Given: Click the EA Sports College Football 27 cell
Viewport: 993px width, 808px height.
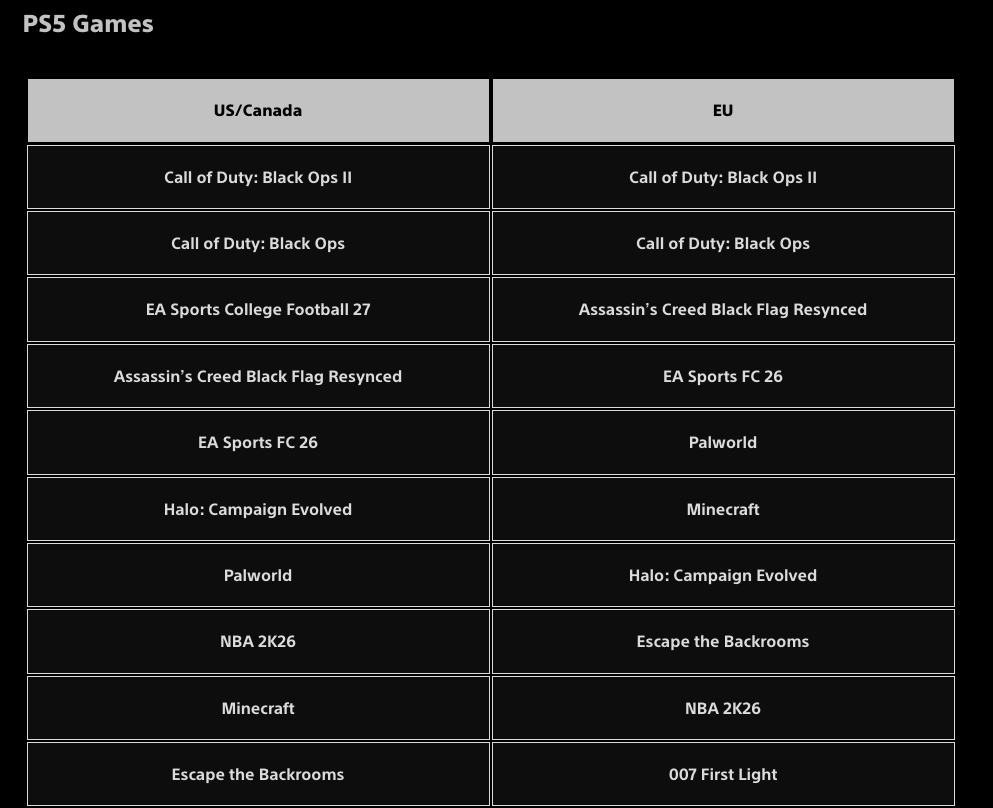Looking at the screenshot, I should pyautogui.click(x=258, y=310).
